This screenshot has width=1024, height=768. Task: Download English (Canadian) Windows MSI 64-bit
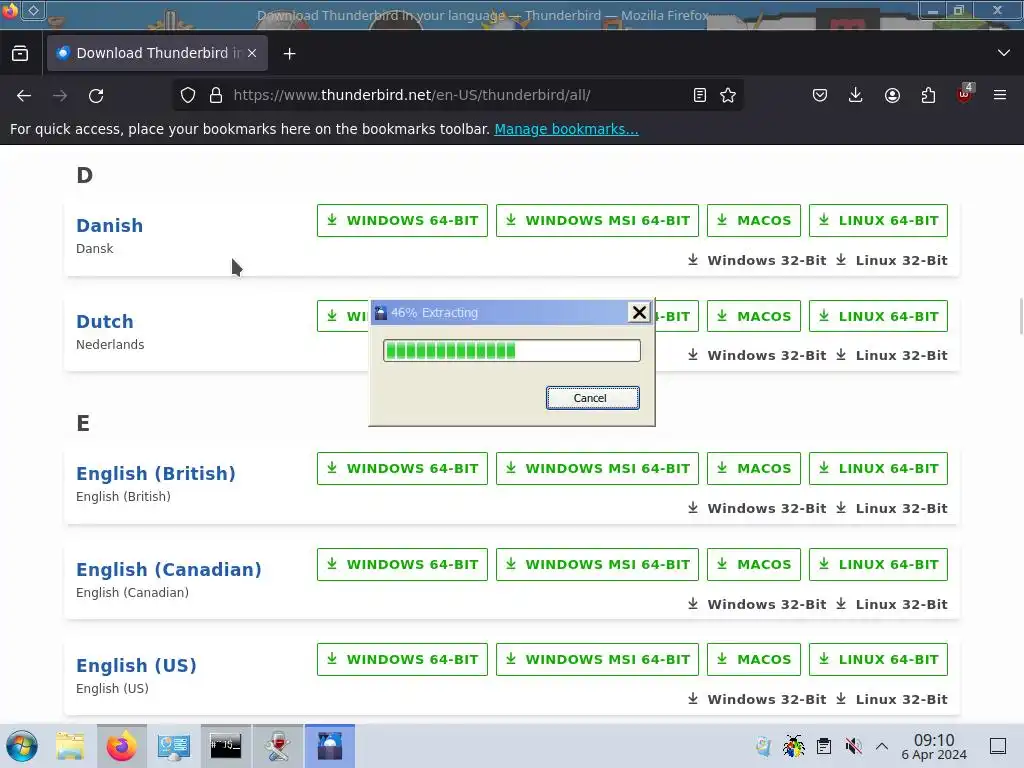[x=598, y=565]
